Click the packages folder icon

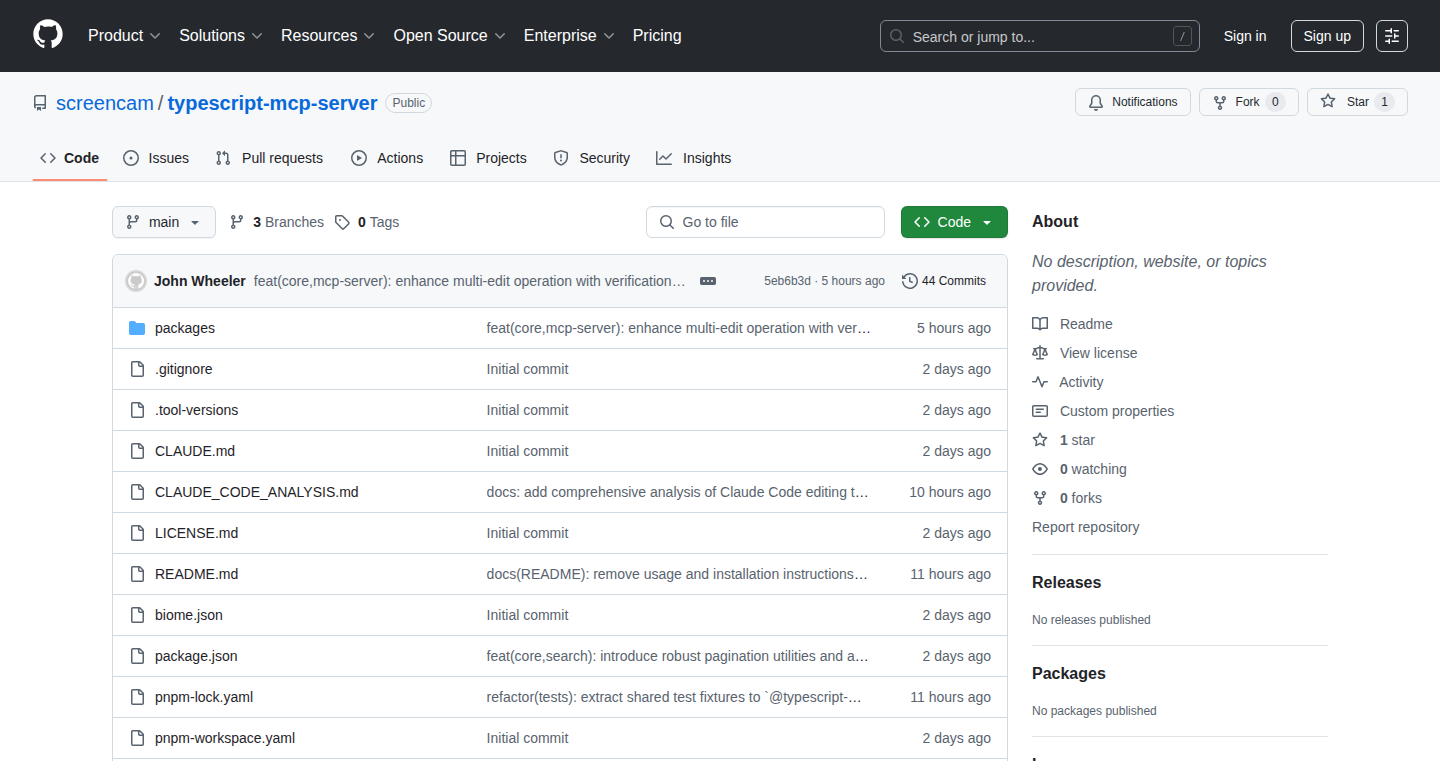pos(137,328)
